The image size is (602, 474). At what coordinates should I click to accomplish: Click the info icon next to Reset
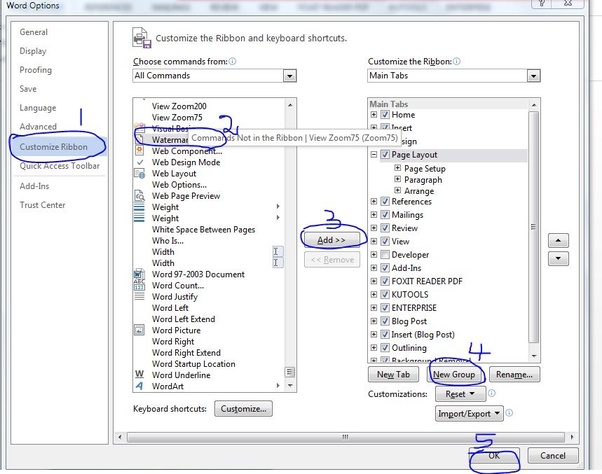[491, 393]
